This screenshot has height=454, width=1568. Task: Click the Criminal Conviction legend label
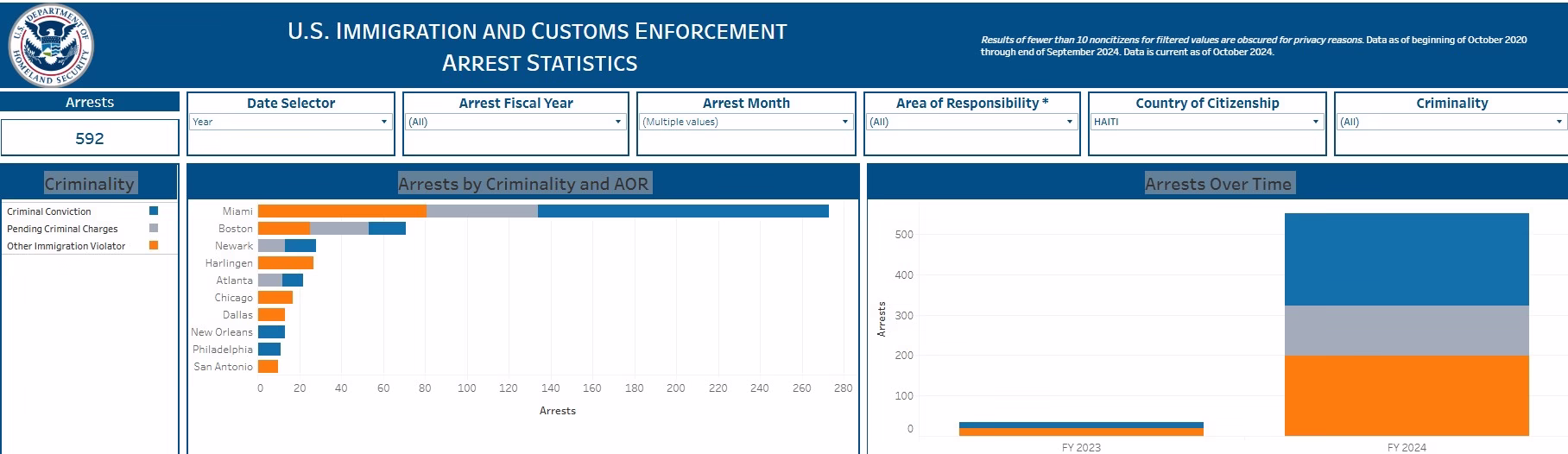49,211
